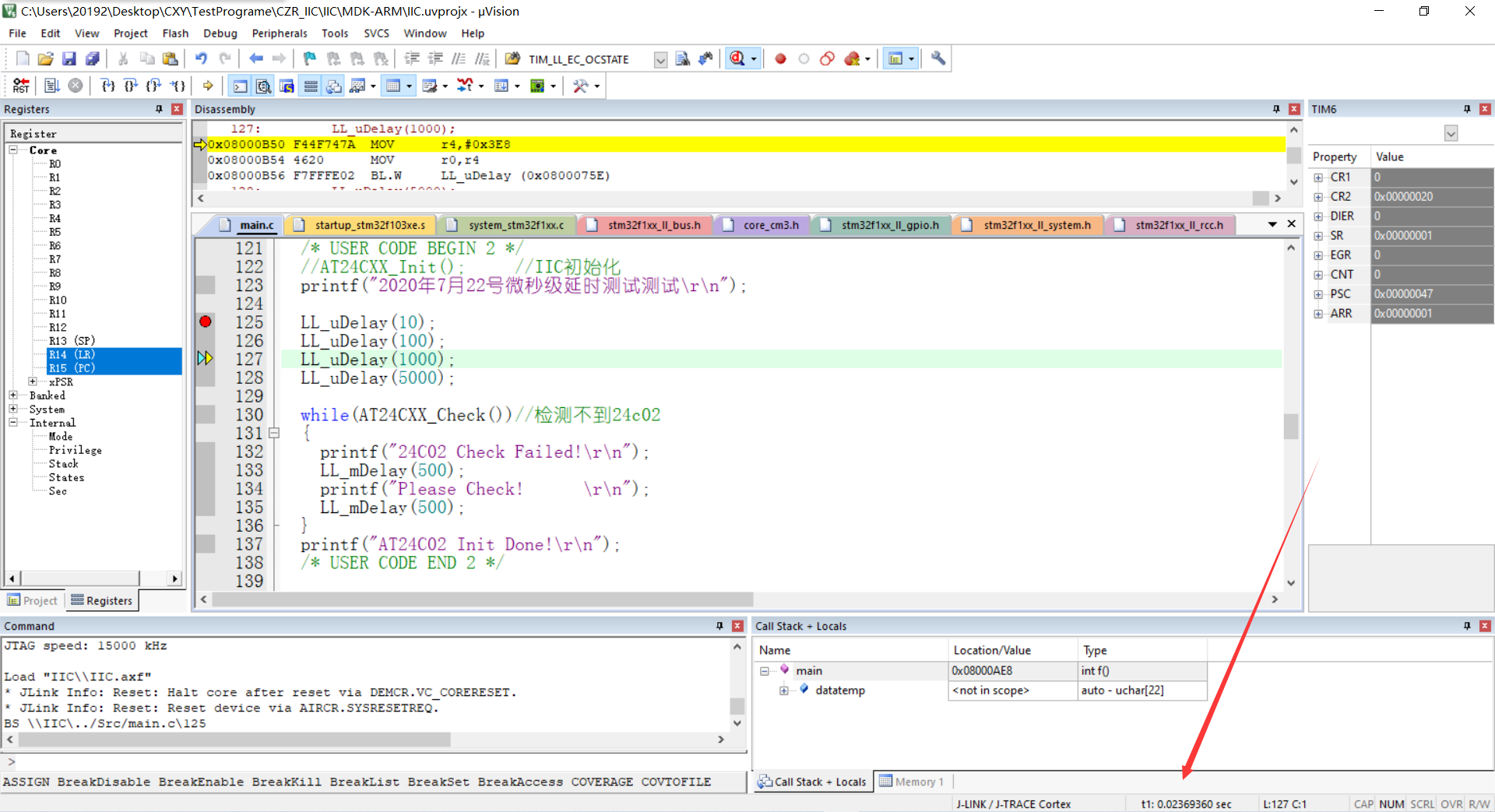Step into the current line
The width and height of the screenshot is (1495, 812).
[108, 86]
